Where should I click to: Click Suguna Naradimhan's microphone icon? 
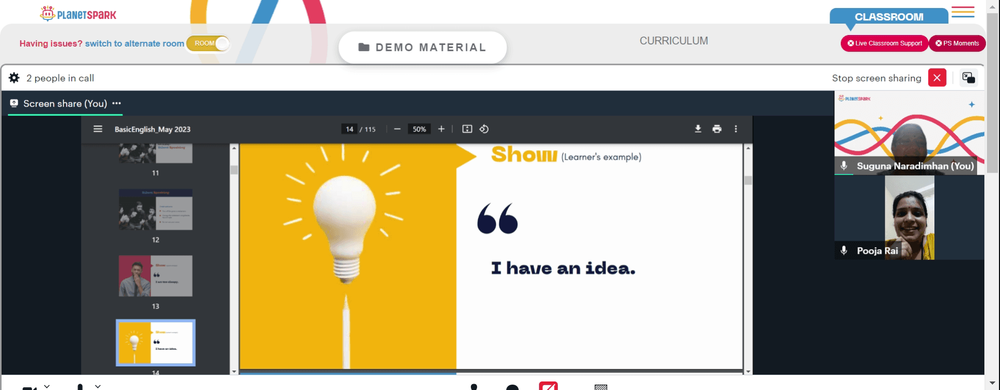pyautogui.click(x=844, y=166)
